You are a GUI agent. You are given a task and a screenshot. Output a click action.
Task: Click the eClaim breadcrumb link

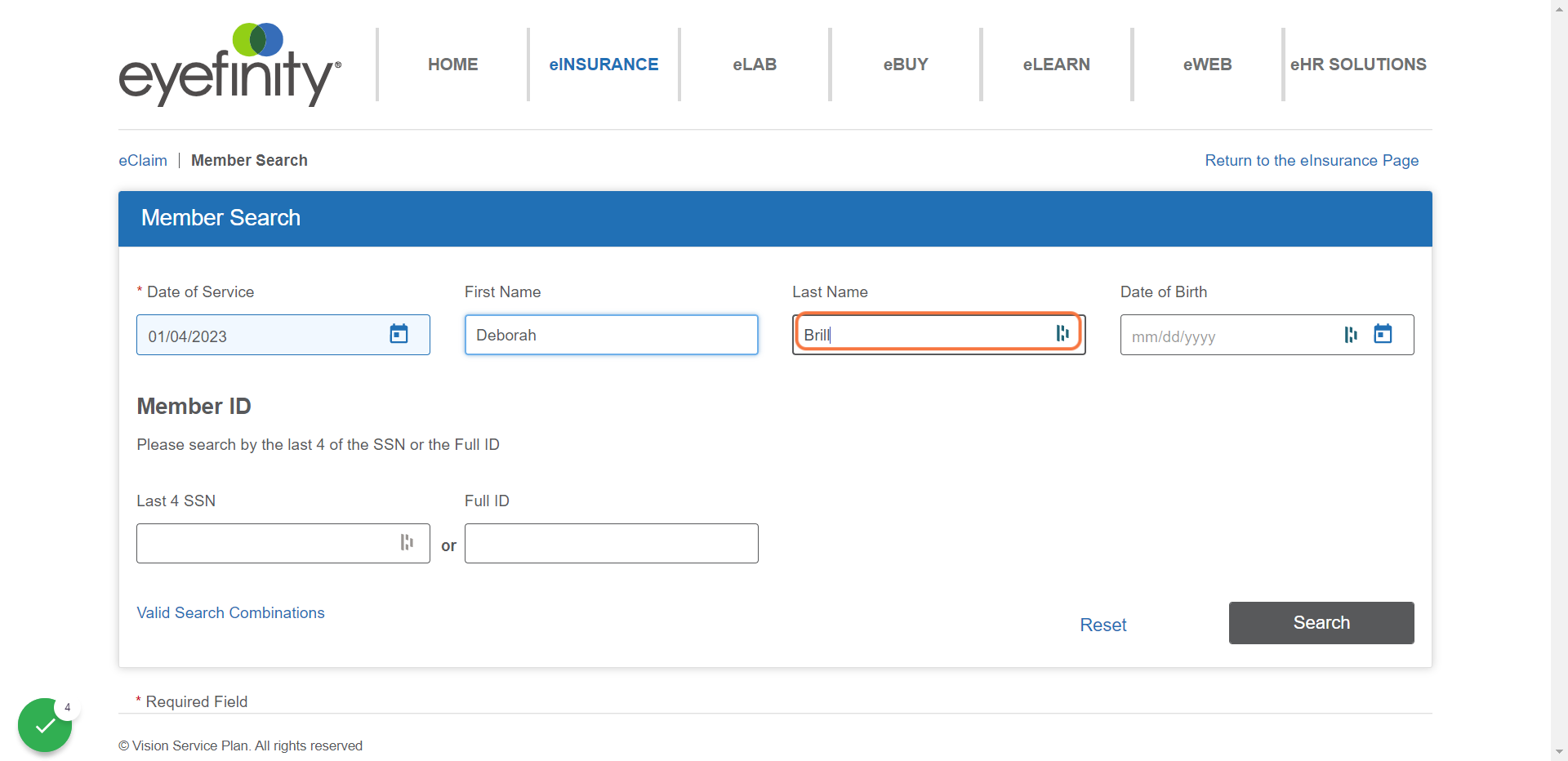click(x=143, y=160)
